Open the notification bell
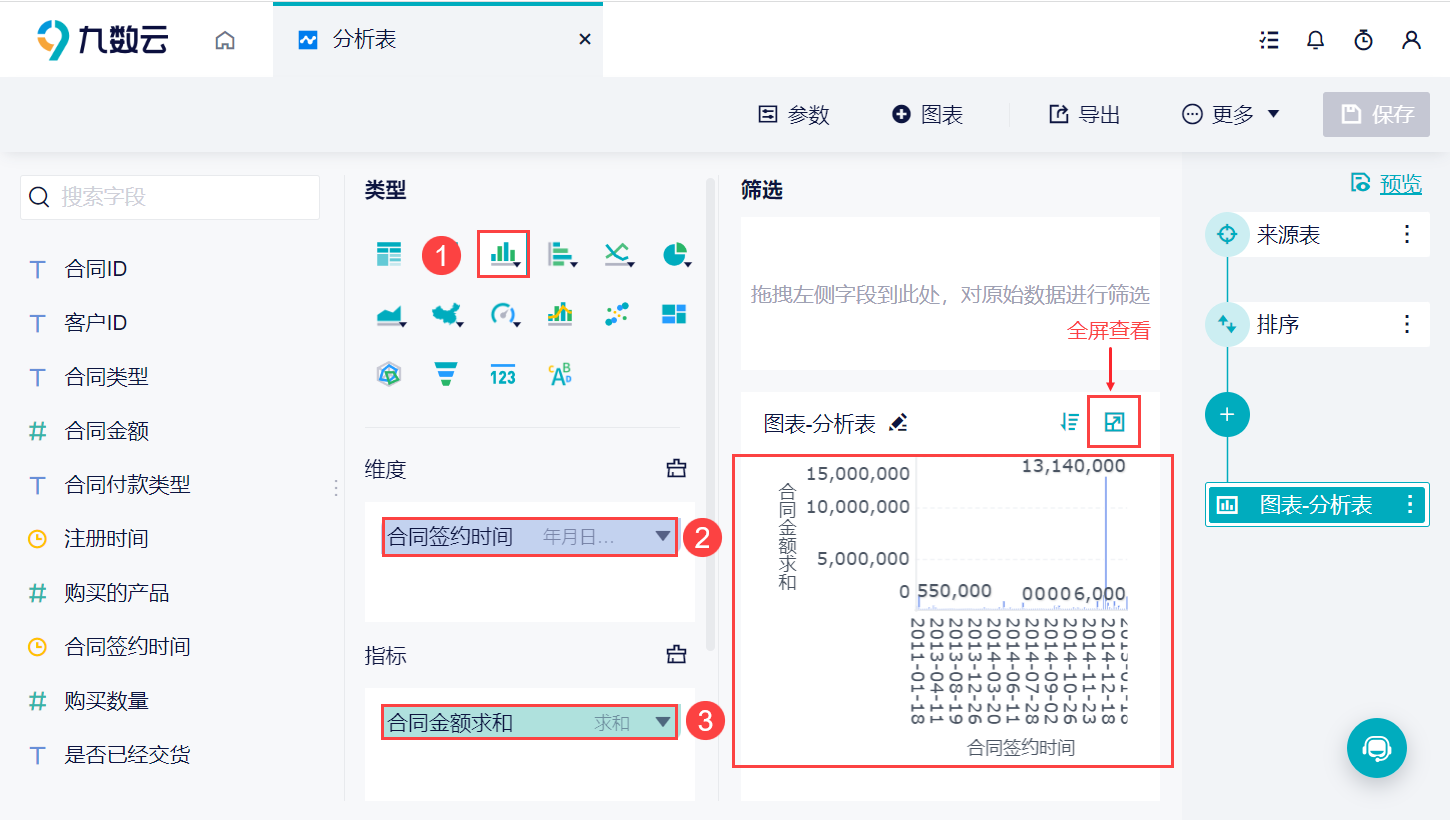The image size is (1450, 820). click(1315, 40)
